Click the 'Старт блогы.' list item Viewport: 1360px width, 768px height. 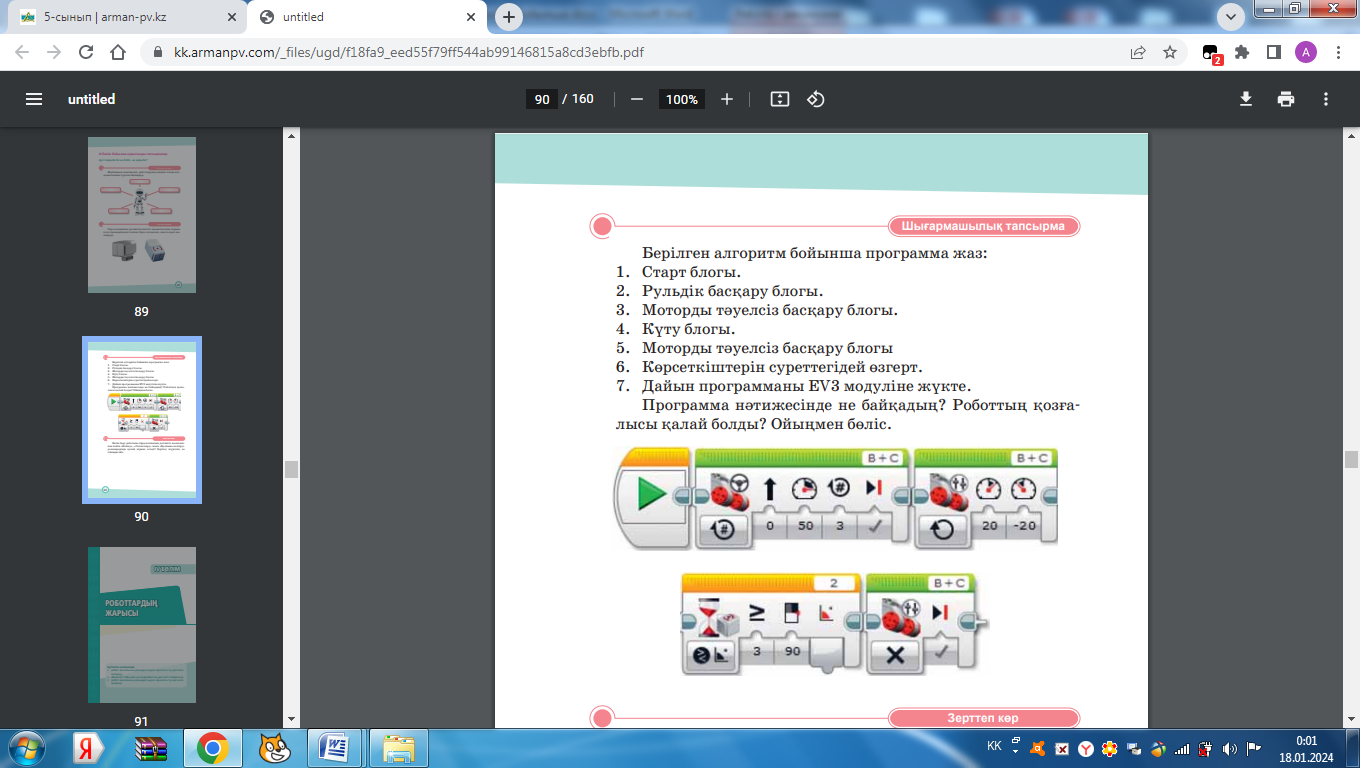click(691, 272)
